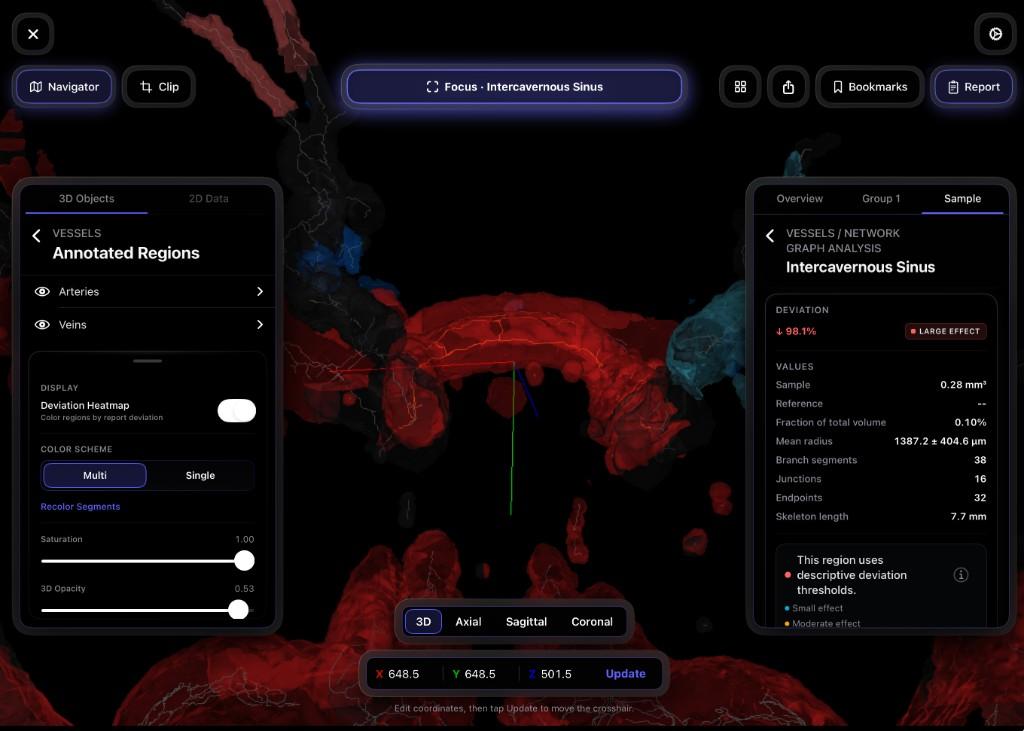Expand the Veins row chevron
1024x731 pixels.
pyautogui.click(x=260, y=325)
